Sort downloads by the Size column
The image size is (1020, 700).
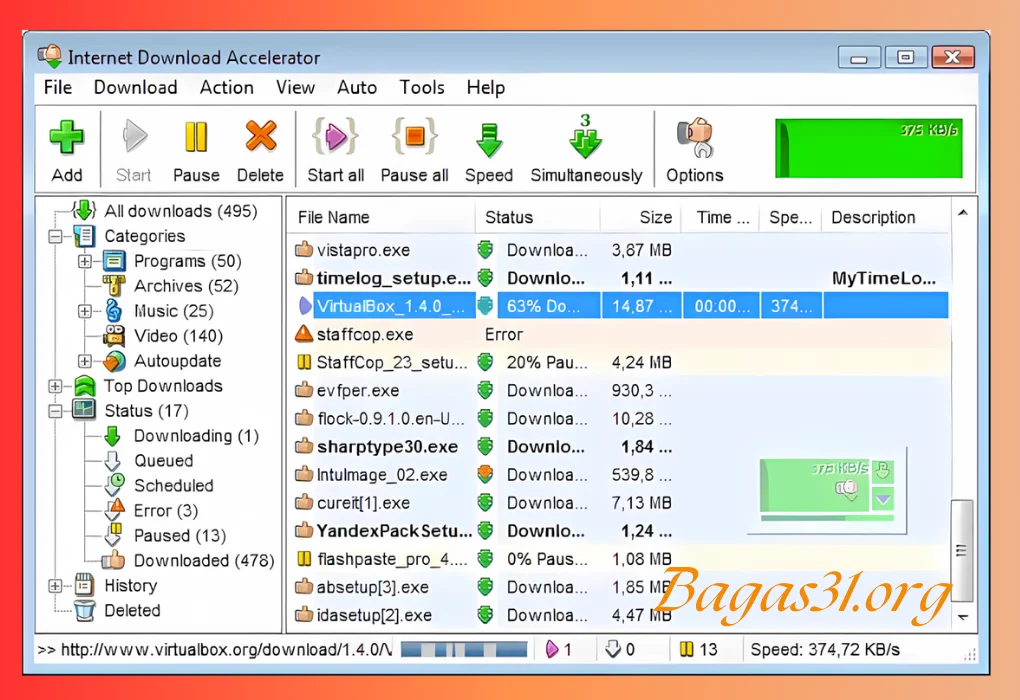pyautogui.click(x=655, y=217)
